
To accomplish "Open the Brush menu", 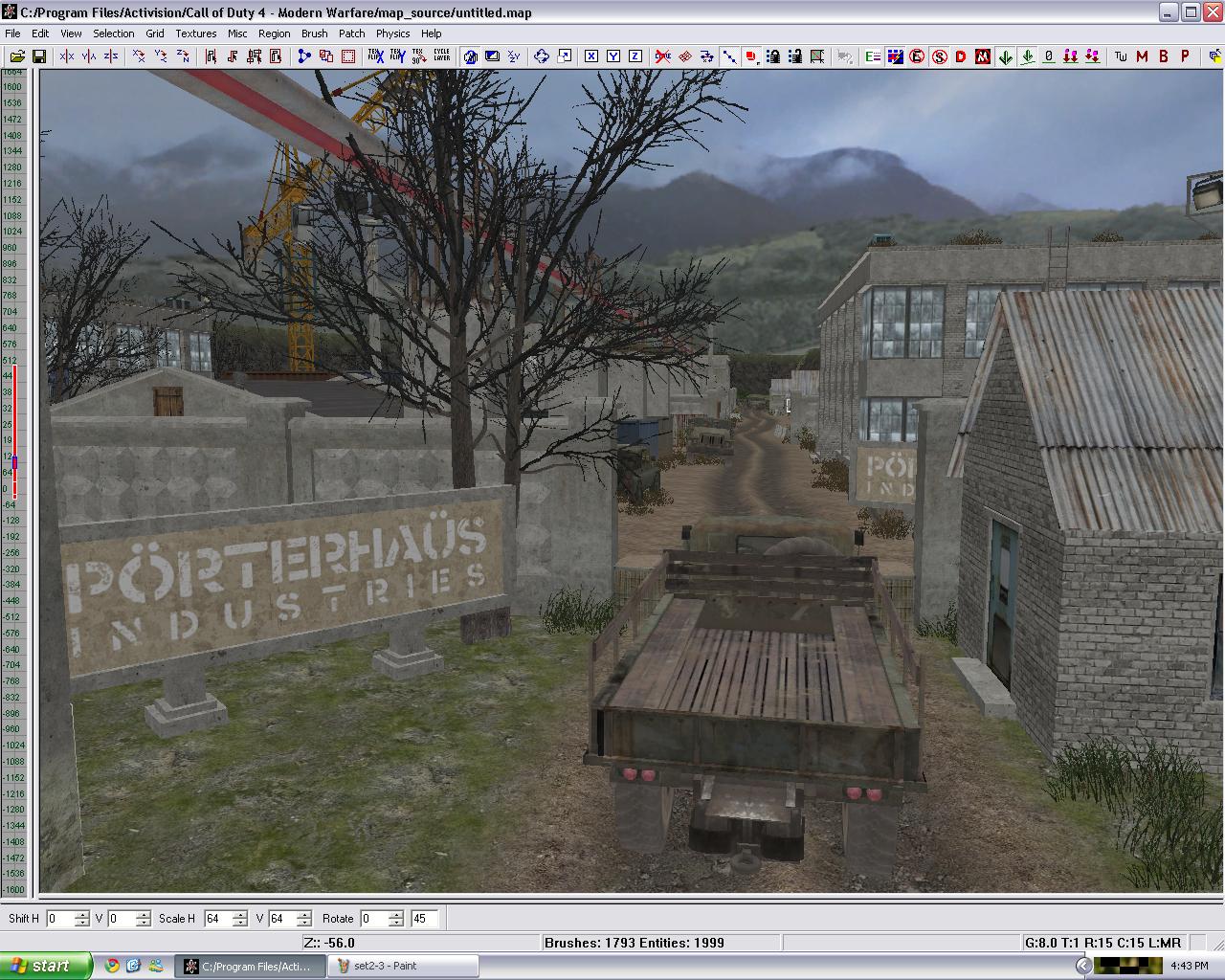I will pyautogui.click(x=315, y=33).
